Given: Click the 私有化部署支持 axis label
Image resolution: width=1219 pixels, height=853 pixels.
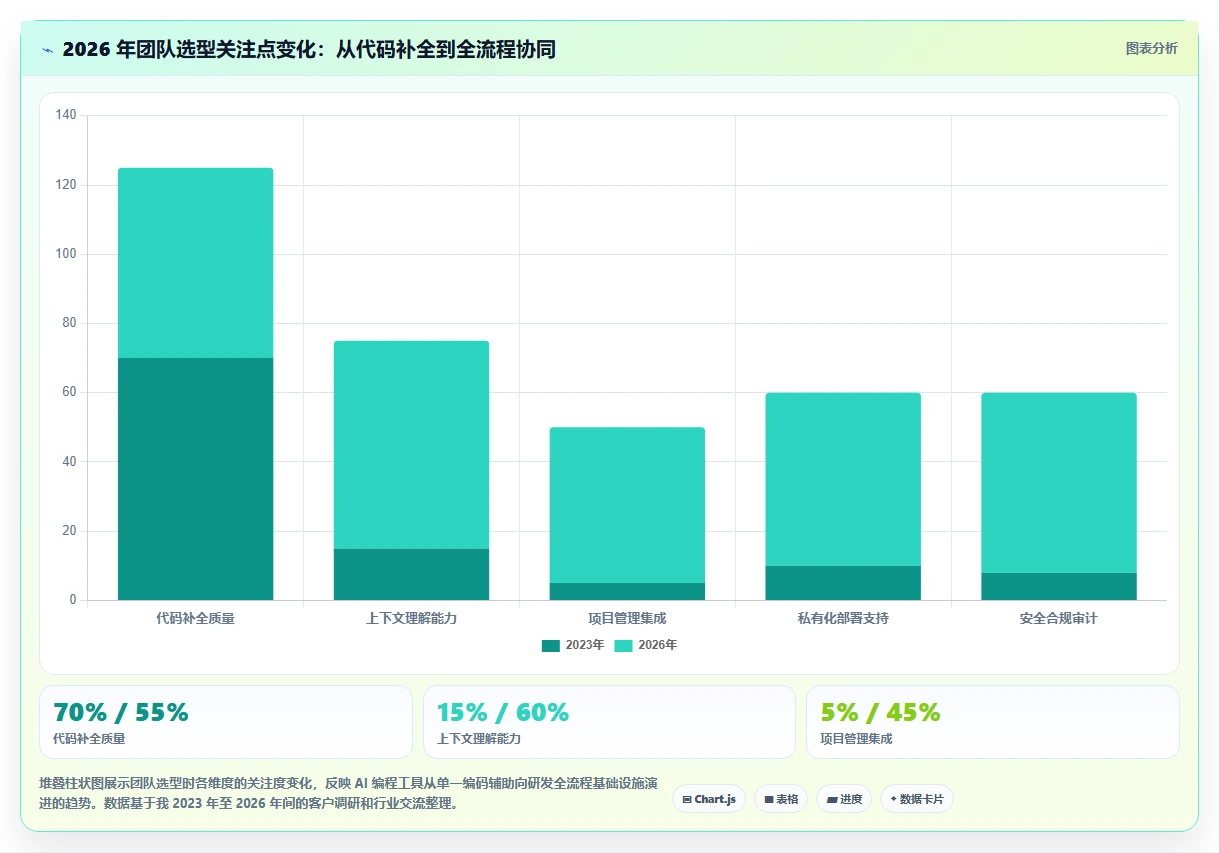Looking at the screenshot, I should coord(843,618).
